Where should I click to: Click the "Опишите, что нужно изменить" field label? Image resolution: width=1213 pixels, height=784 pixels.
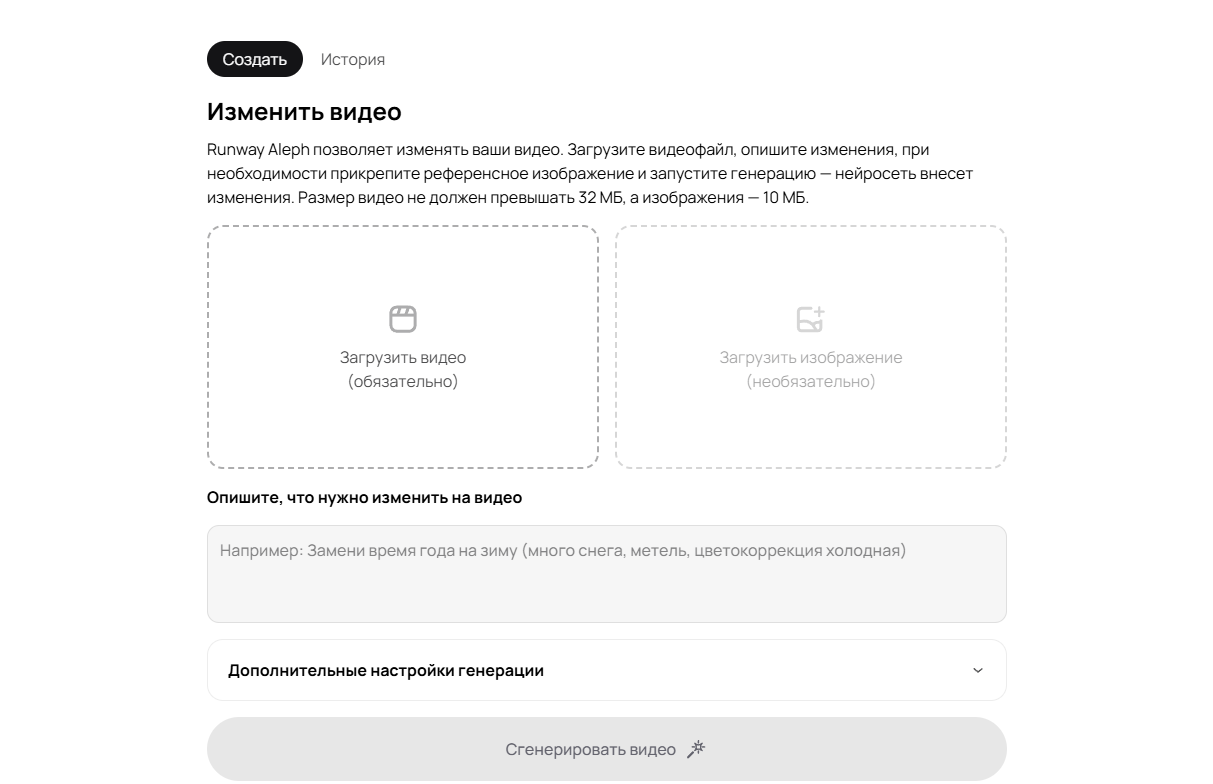tap(364, 497)
